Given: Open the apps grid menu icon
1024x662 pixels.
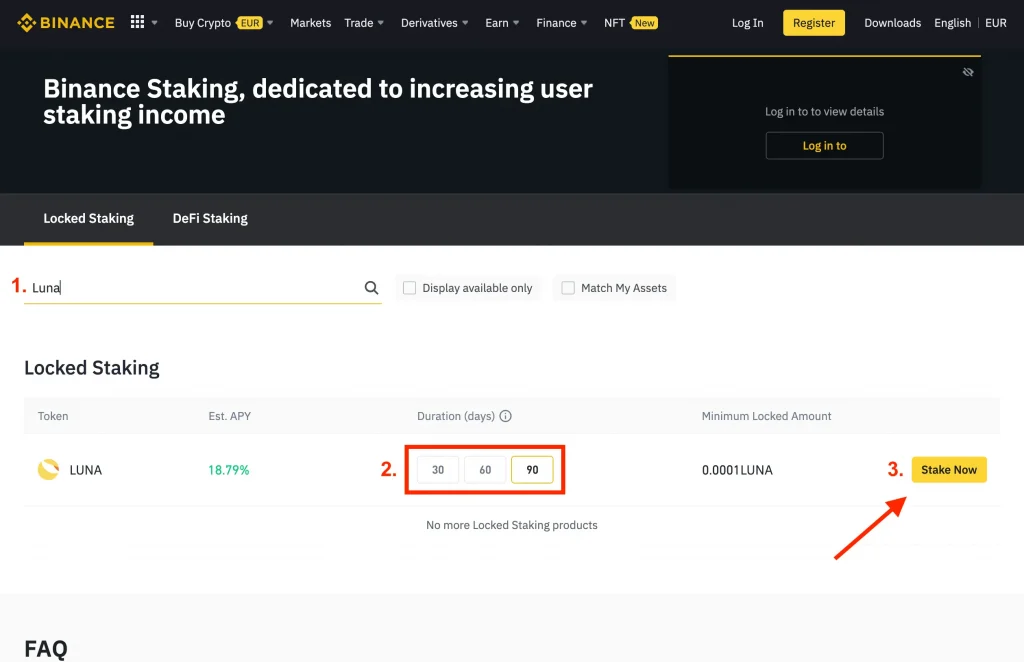Looking at the screenshot, I should pos(138,22).
